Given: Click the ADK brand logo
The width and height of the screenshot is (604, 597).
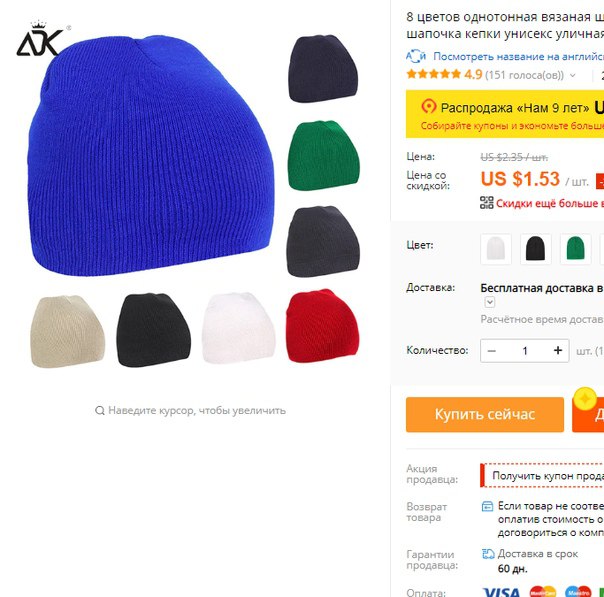Looking at the screenshot, I should (x=43, y=39).
